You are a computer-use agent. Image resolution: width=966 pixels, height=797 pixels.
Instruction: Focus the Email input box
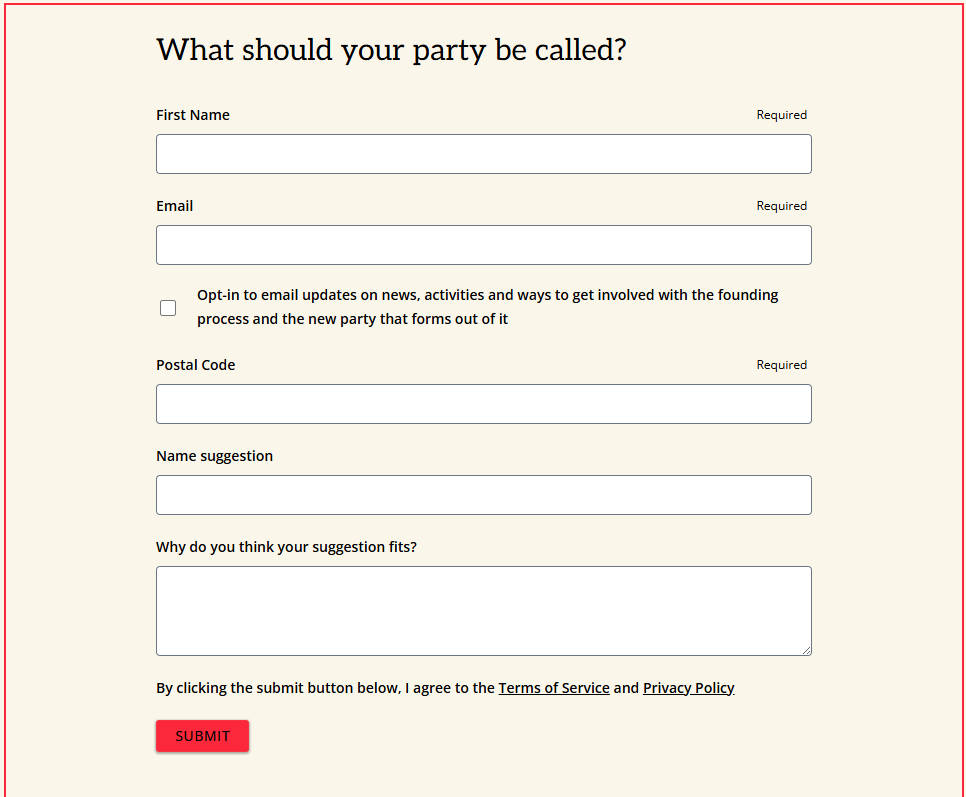click(483, 245)
